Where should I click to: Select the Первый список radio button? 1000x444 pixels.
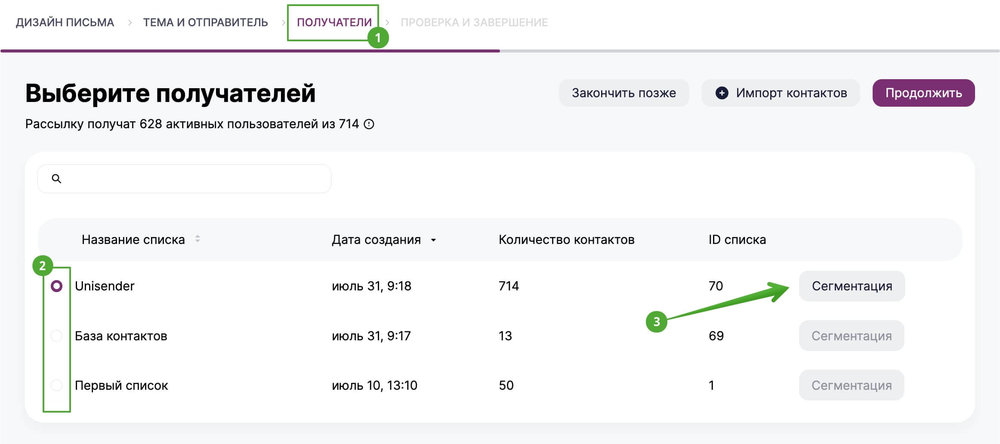[57, 385]
